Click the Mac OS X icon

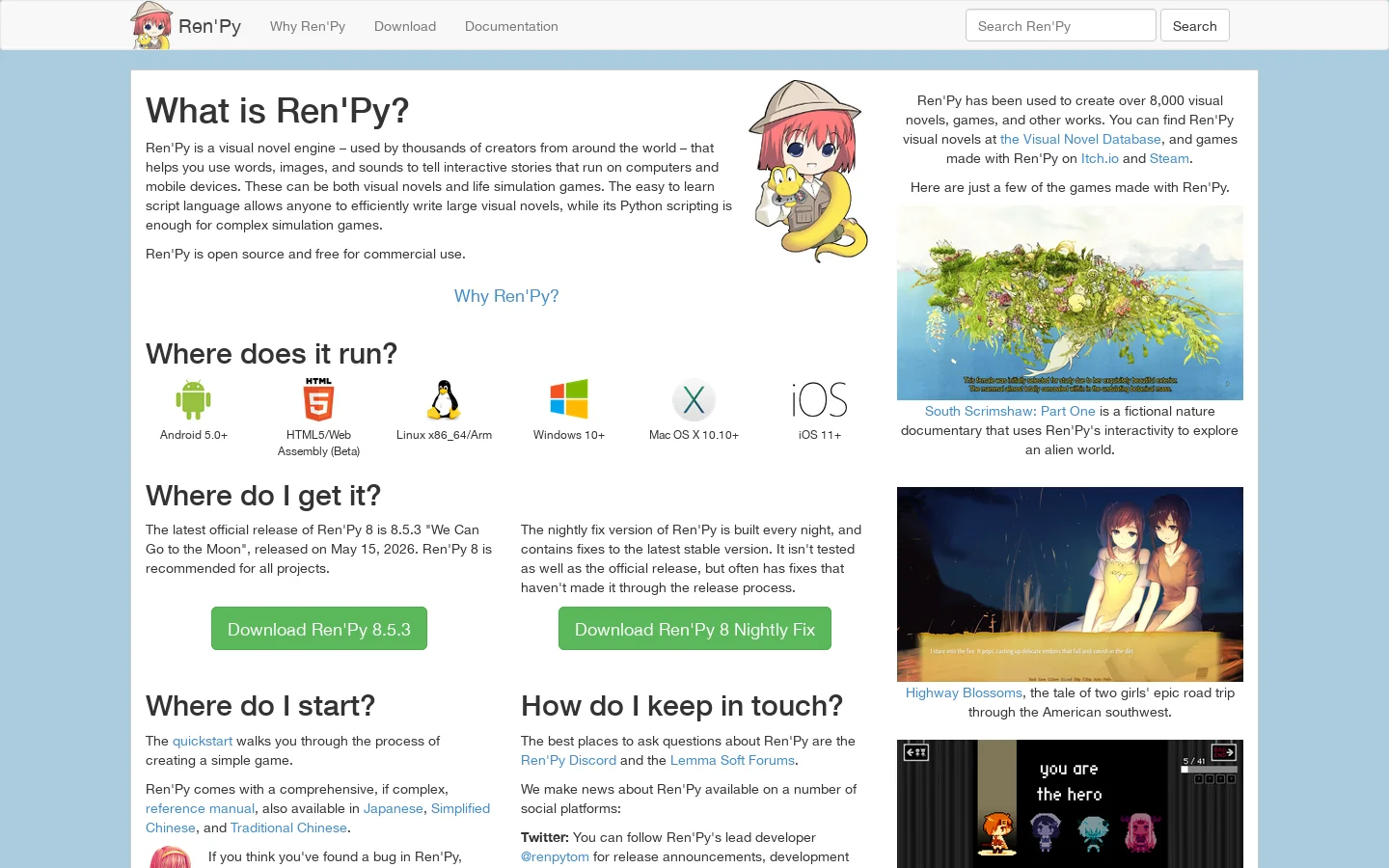pos(694,400)
